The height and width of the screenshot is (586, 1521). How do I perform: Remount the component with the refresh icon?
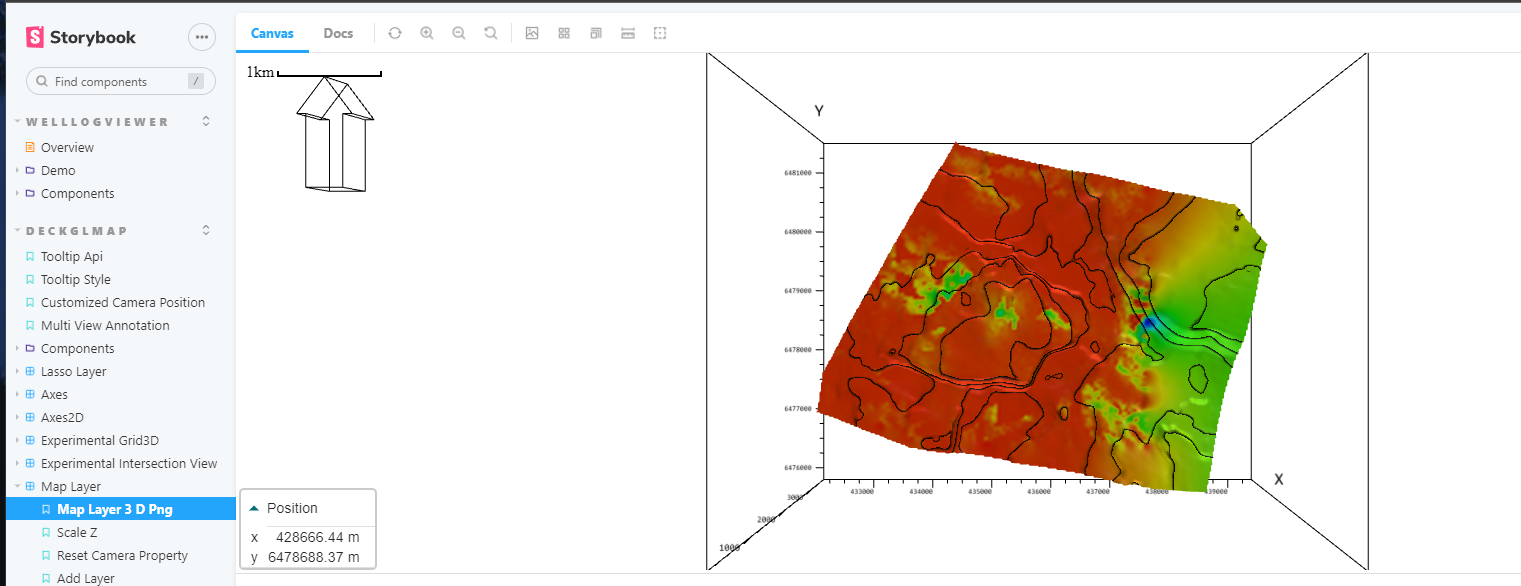(394, 32)
